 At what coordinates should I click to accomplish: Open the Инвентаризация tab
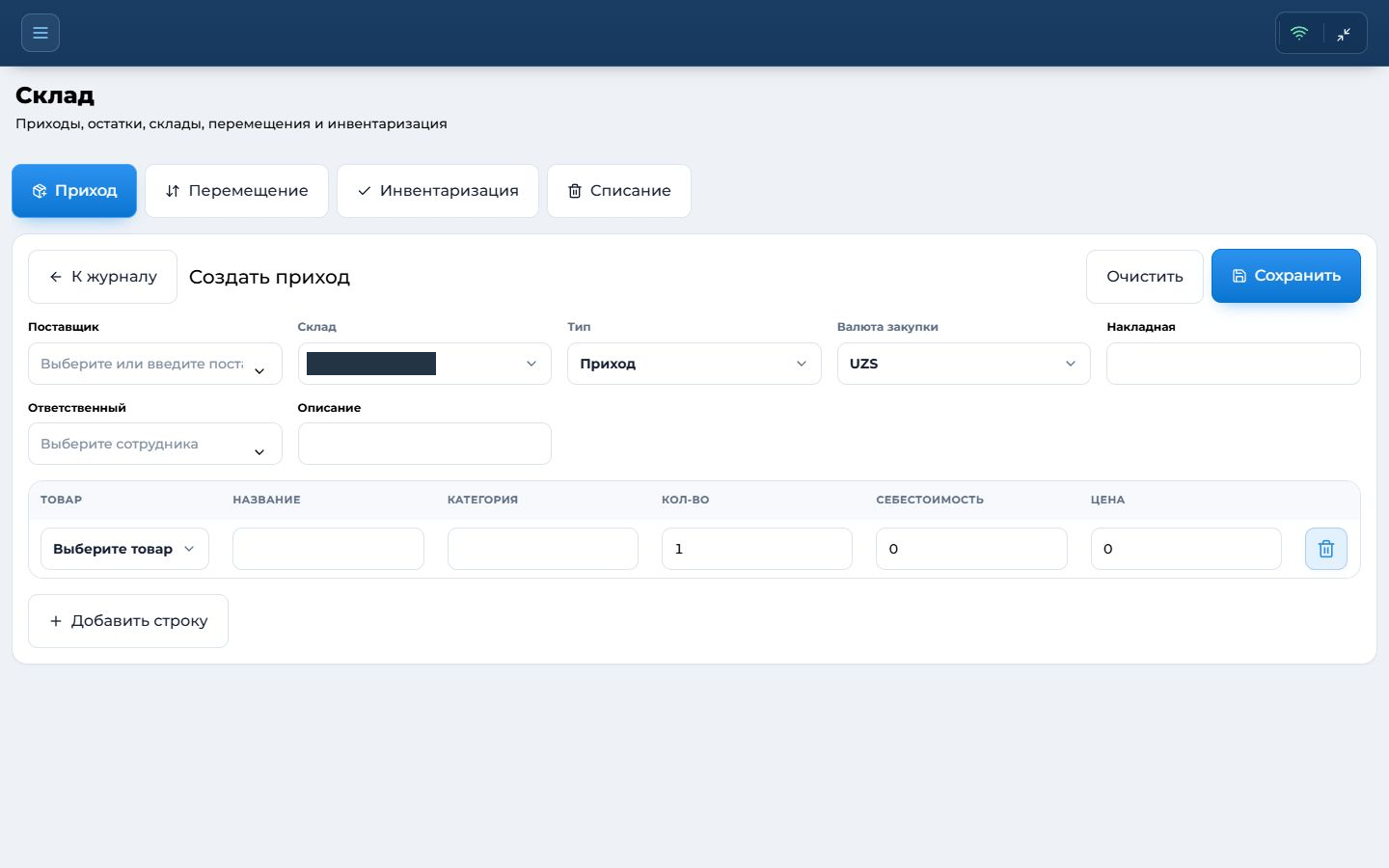(x=438, y=191)
